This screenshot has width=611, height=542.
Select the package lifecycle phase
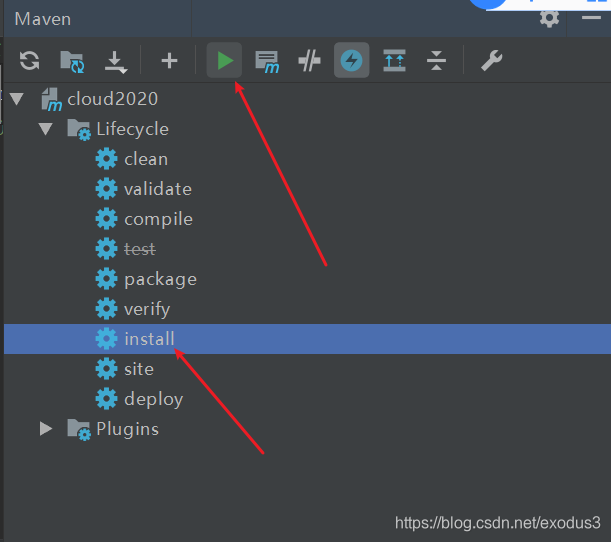160,279
